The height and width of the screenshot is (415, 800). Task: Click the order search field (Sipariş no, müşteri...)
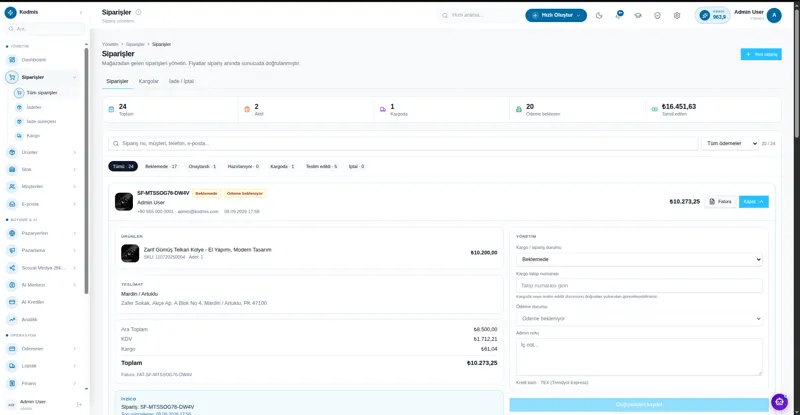(x=403, y=143)
